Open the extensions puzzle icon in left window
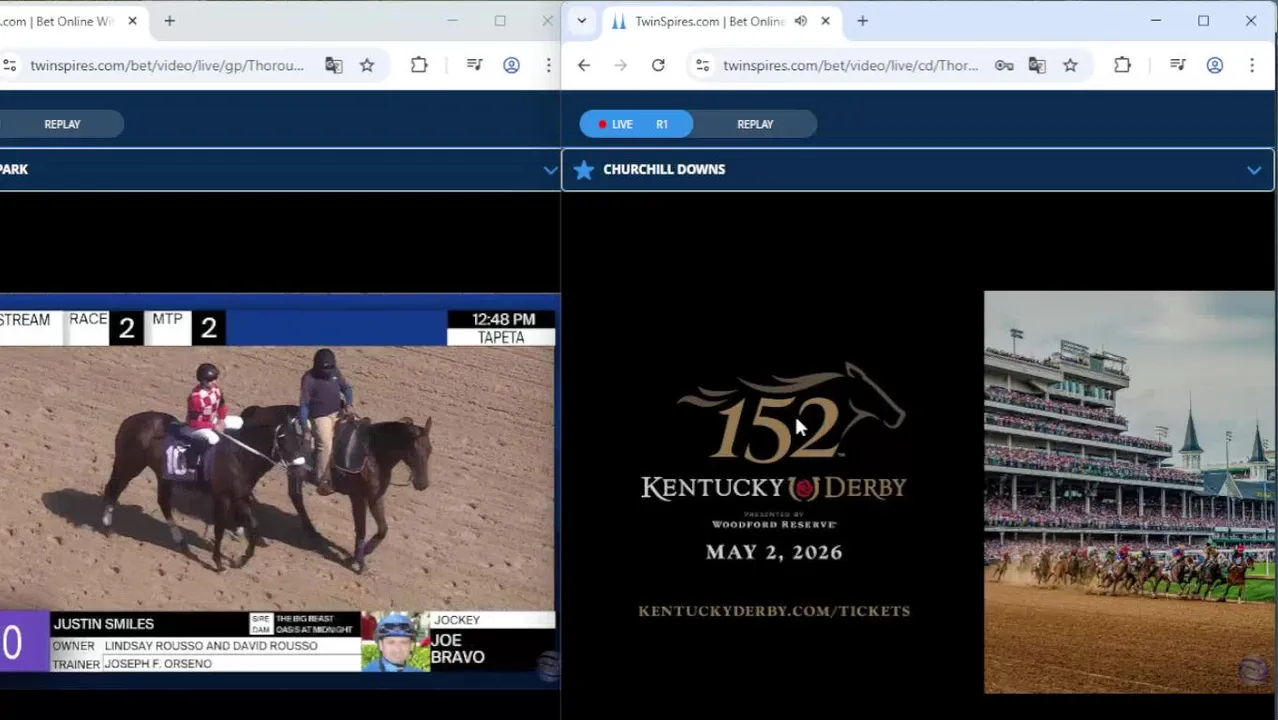Image resolution: width=1278 pixels, height=720 pixels. click(419, 65)
